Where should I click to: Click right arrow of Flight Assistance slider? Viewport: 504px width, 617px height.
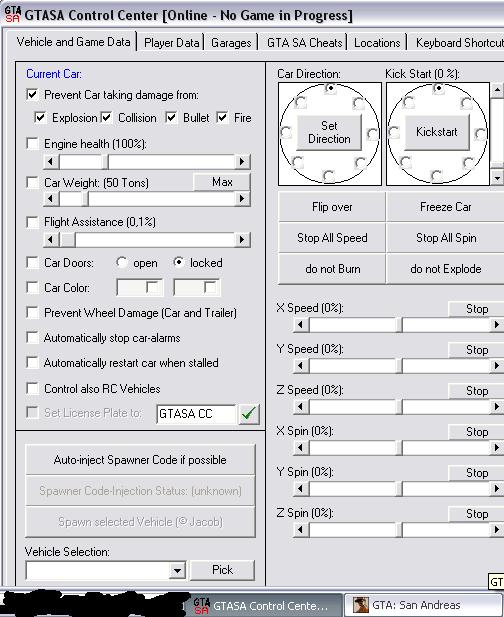(242, 239)
